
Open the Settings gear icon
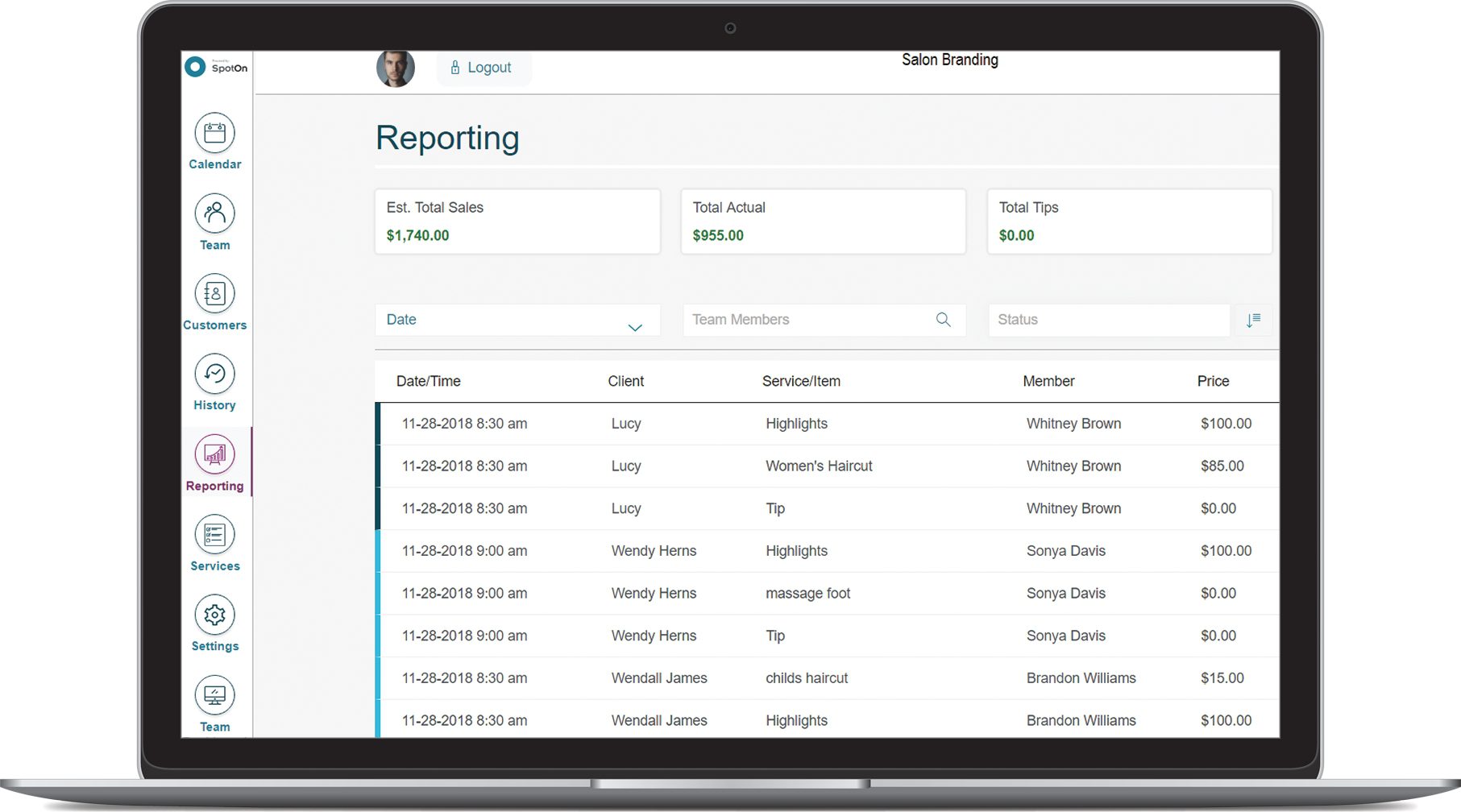tap(214, 615)
